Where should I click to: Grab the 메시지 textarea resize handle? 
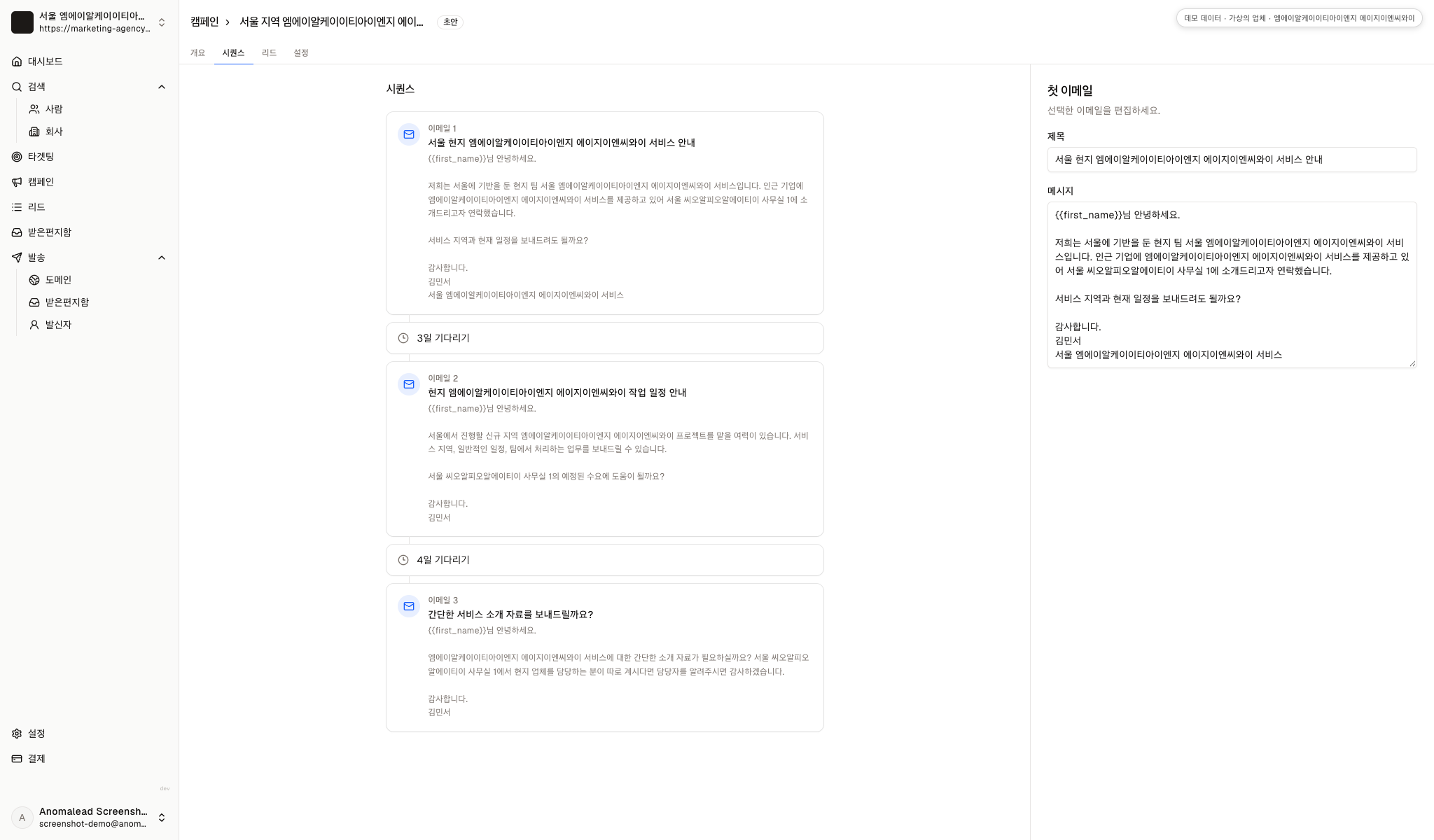[x=1412, y=363]
